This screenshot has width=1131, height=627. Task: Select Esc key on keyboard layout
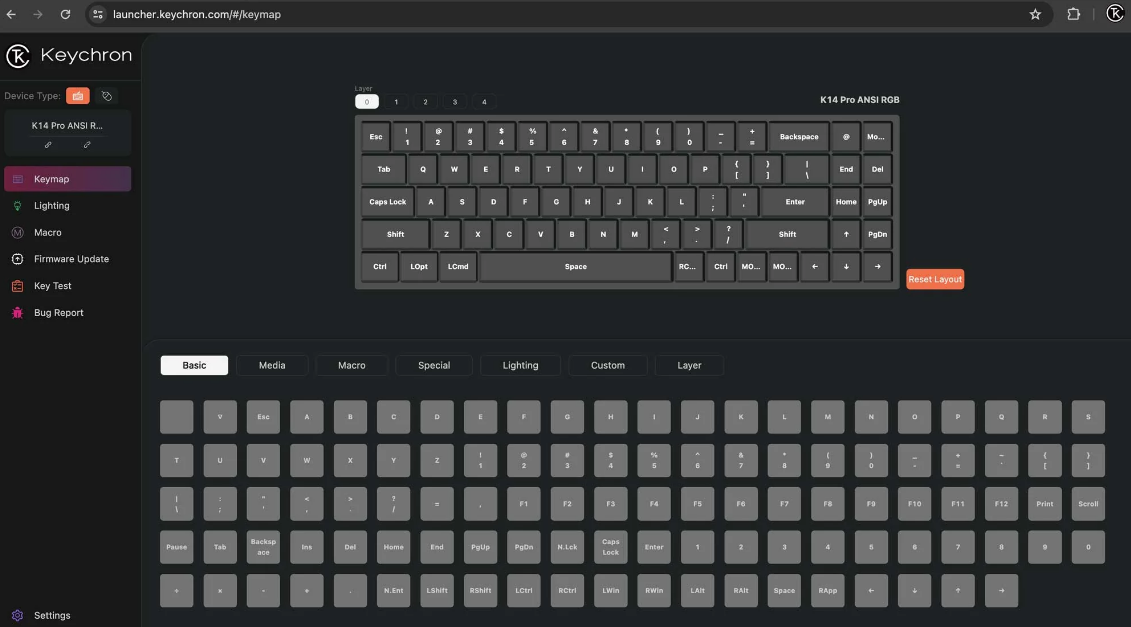click(x=376, y=137)
